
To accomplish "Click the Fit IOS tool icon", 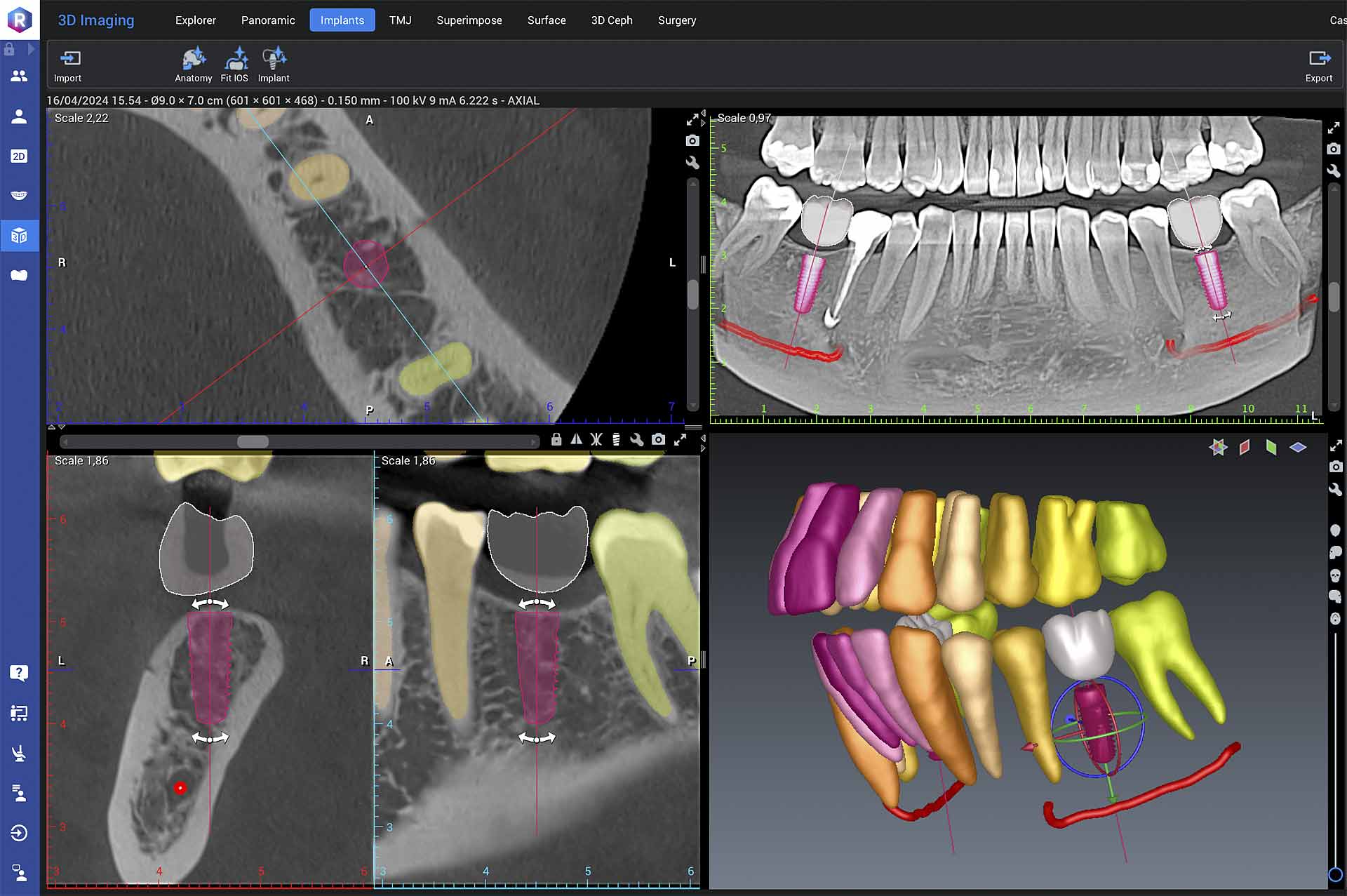I will pyautogui.click(x=234, y=65).
